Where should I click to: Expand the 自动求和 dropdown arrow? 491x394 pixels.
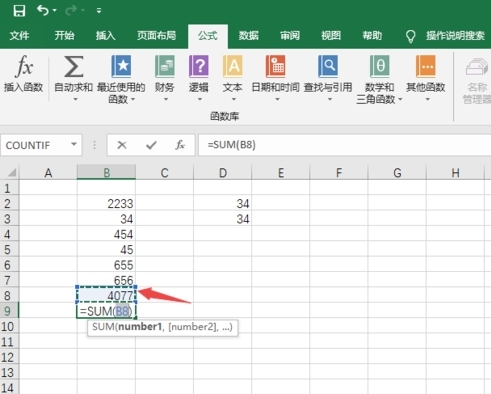click(75, 99)
